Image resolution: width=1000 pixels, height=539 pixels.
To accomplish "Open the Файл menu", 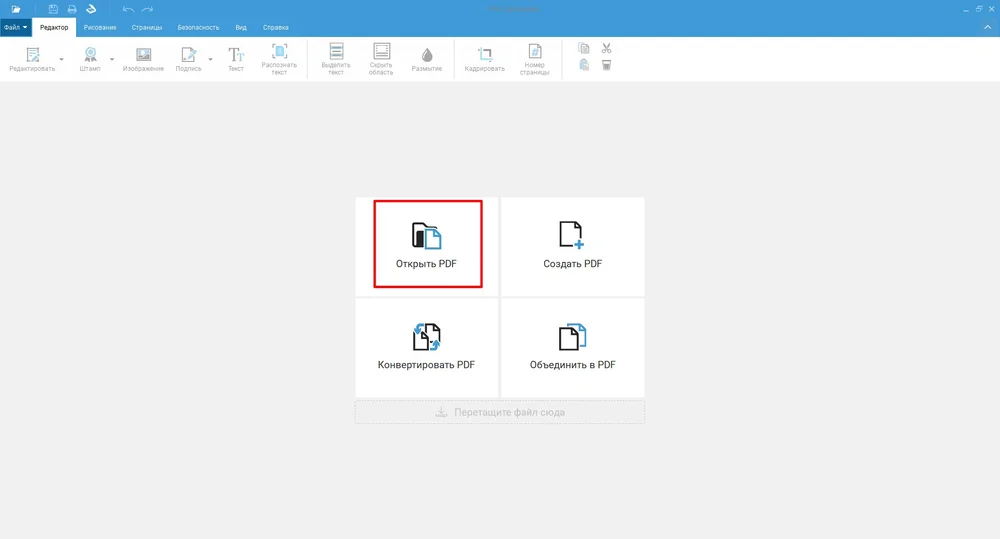I will 15,27.
